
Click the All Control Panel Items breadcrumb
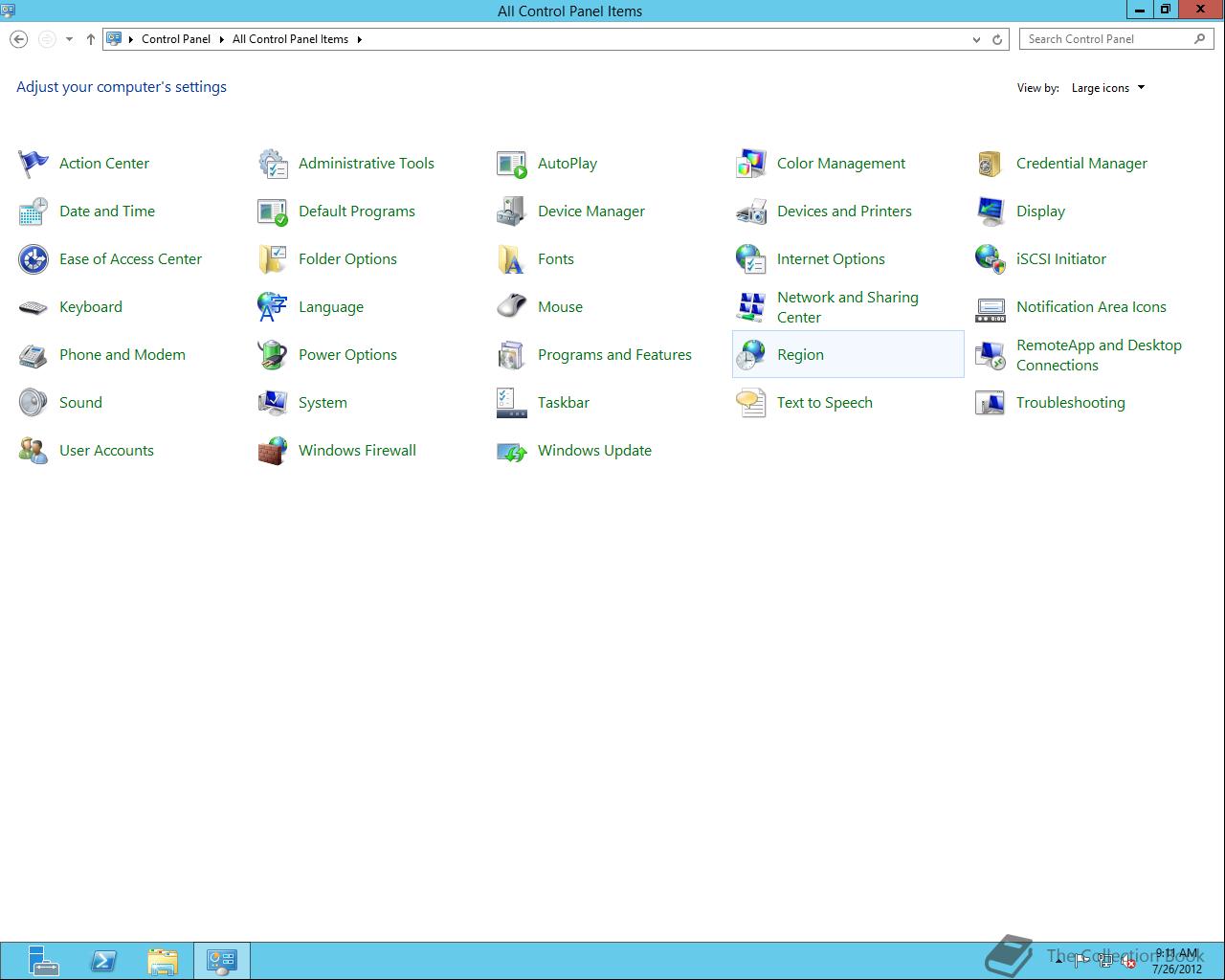point(290,39)
